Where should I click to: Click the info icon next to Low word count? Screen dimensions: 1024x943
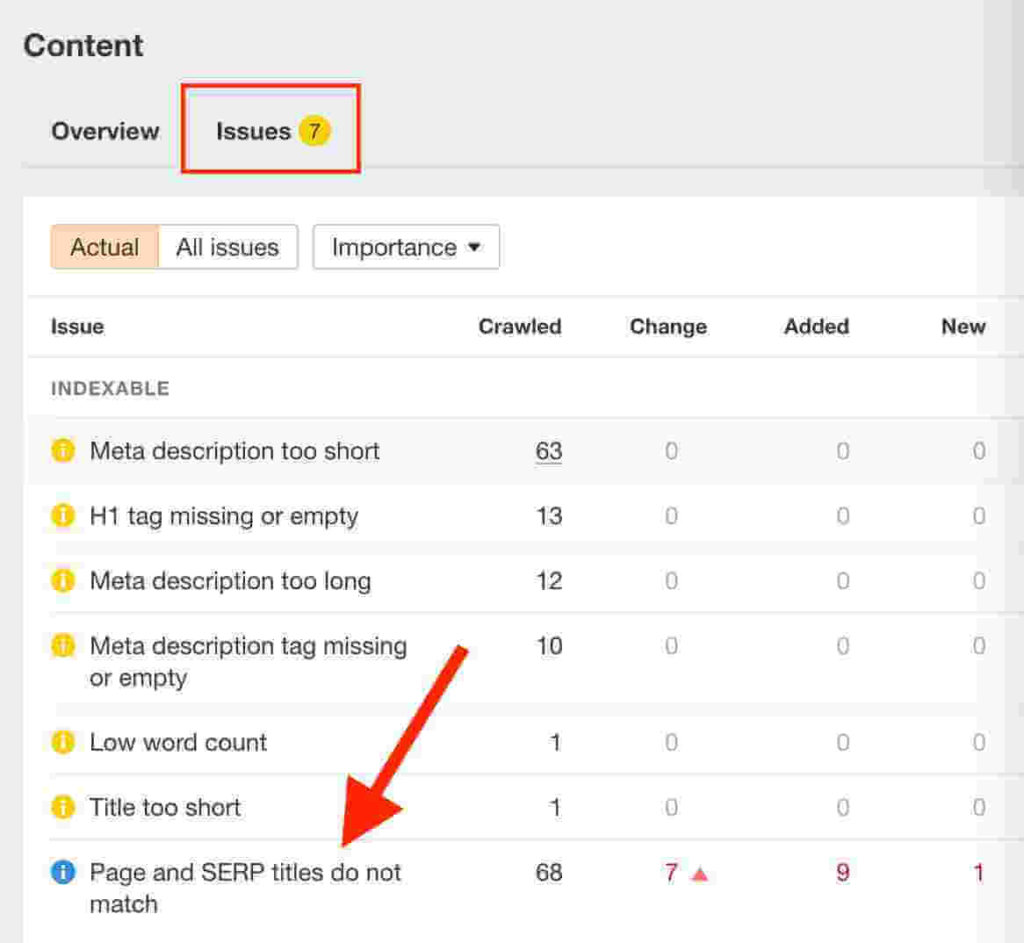click(61, 742)
